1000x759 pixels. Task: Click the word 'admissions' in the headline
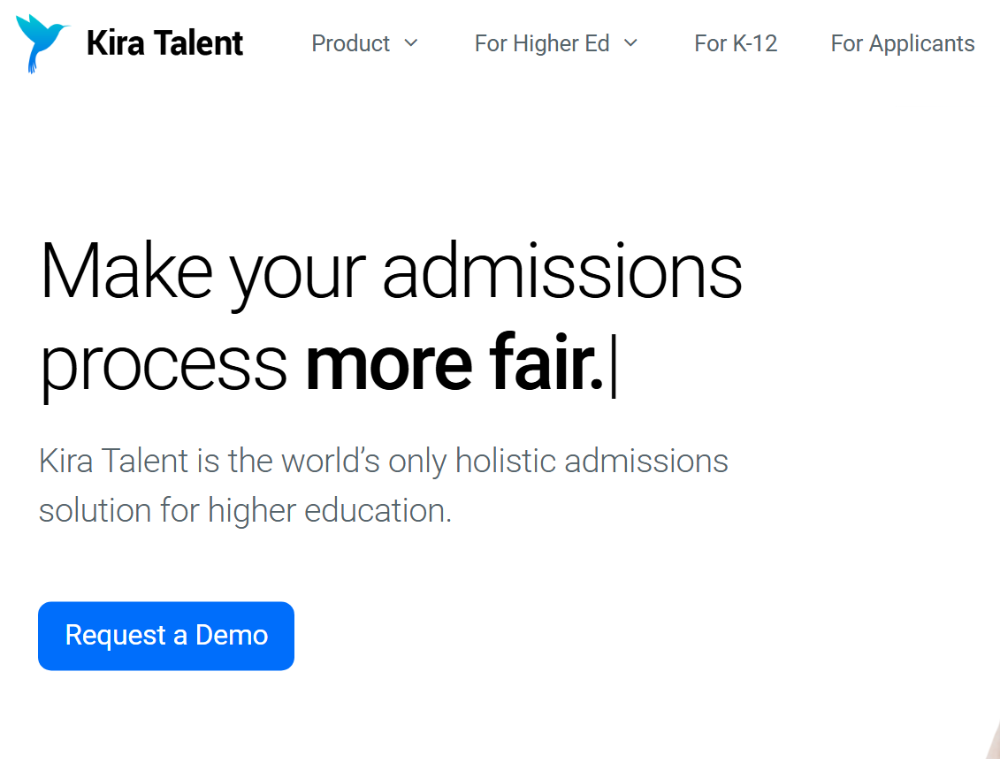(562, 270)
